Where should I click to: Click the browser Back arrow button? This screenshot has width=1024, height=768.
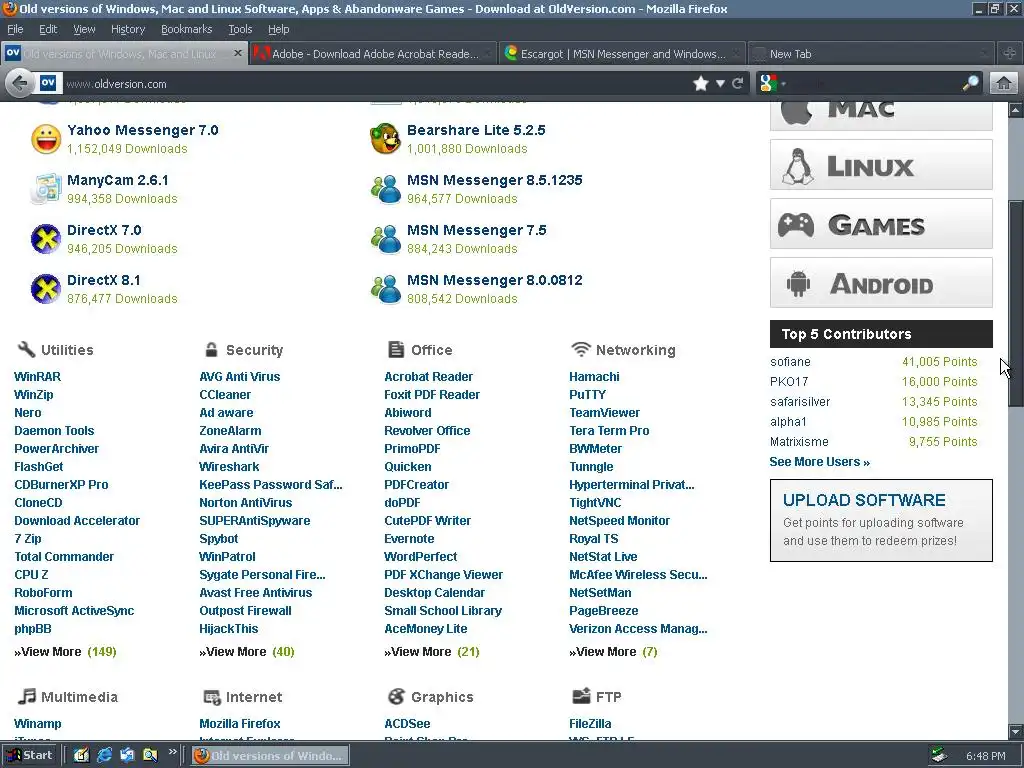(x=19, y=83)
